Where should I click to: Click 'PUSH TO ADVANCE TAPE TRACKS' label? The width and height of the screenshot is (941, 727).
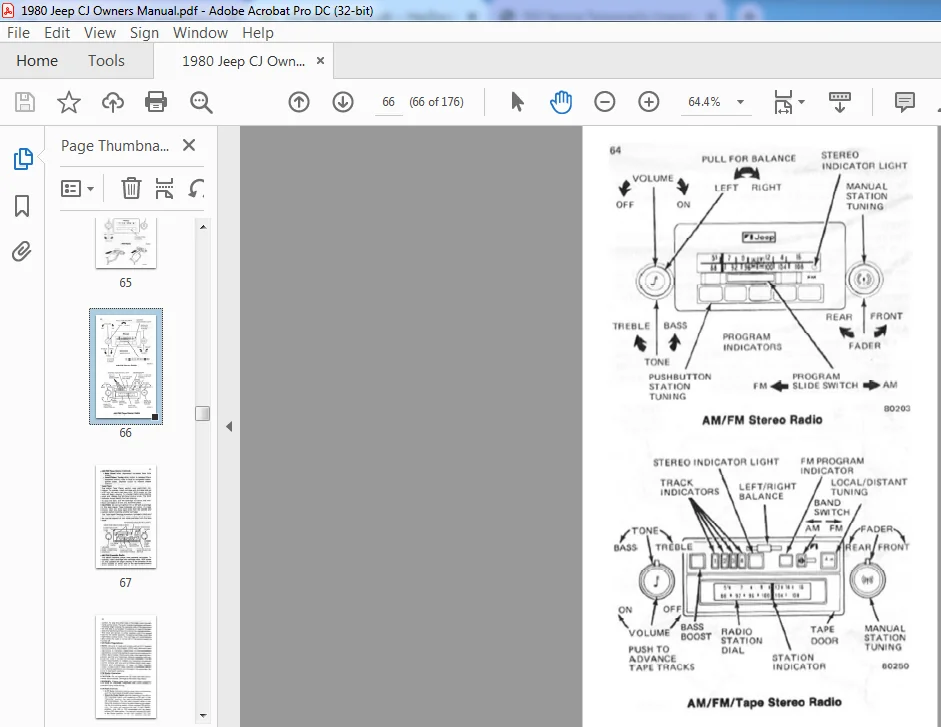[x=661, y=659]
